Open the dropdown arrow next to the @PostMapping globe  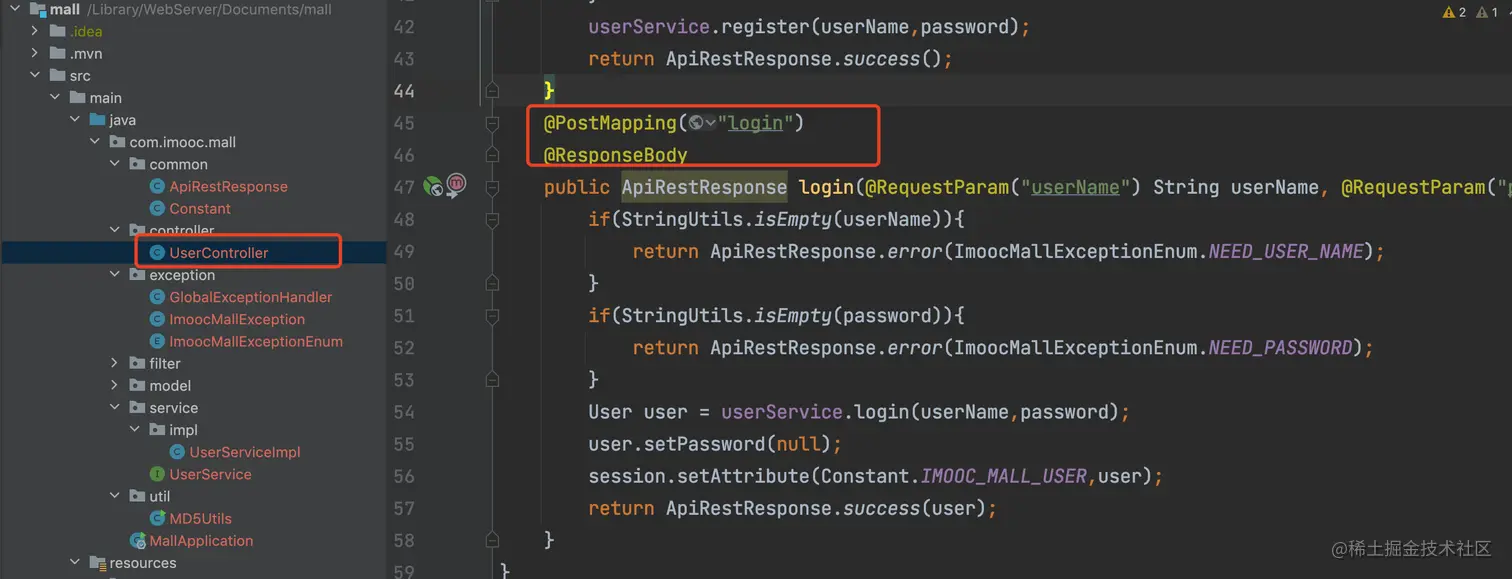[x=710, y=123]
